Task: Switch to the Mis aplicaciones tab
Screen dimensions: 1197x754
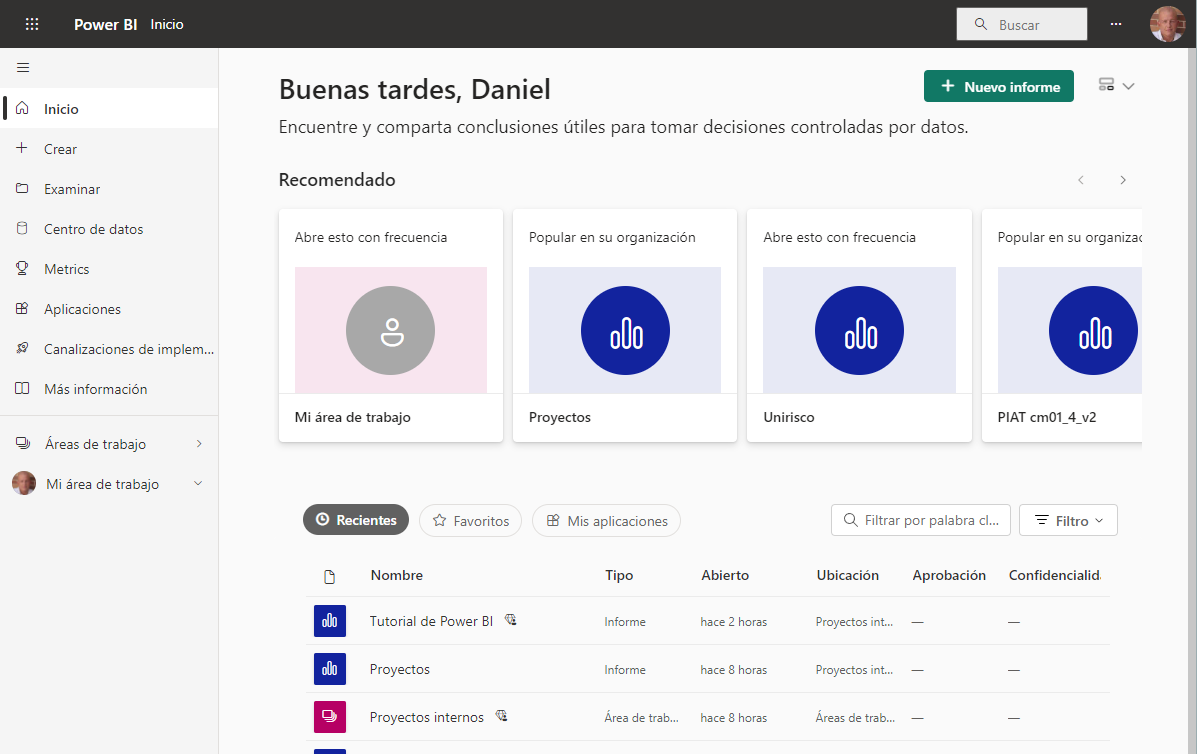Action: (606, 520)
